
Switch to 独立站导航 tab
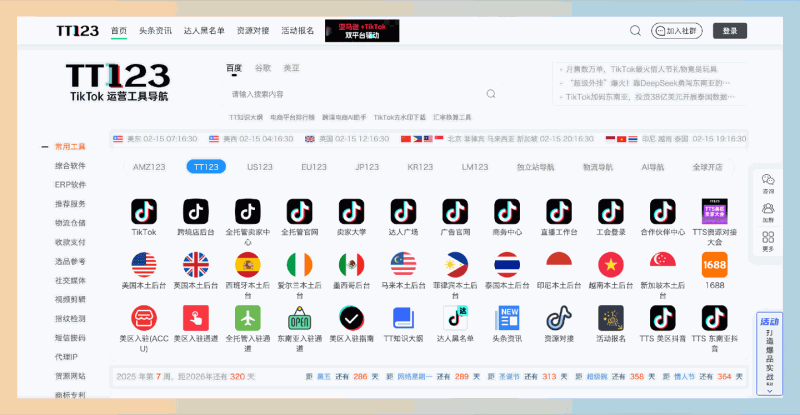point(535,167)
